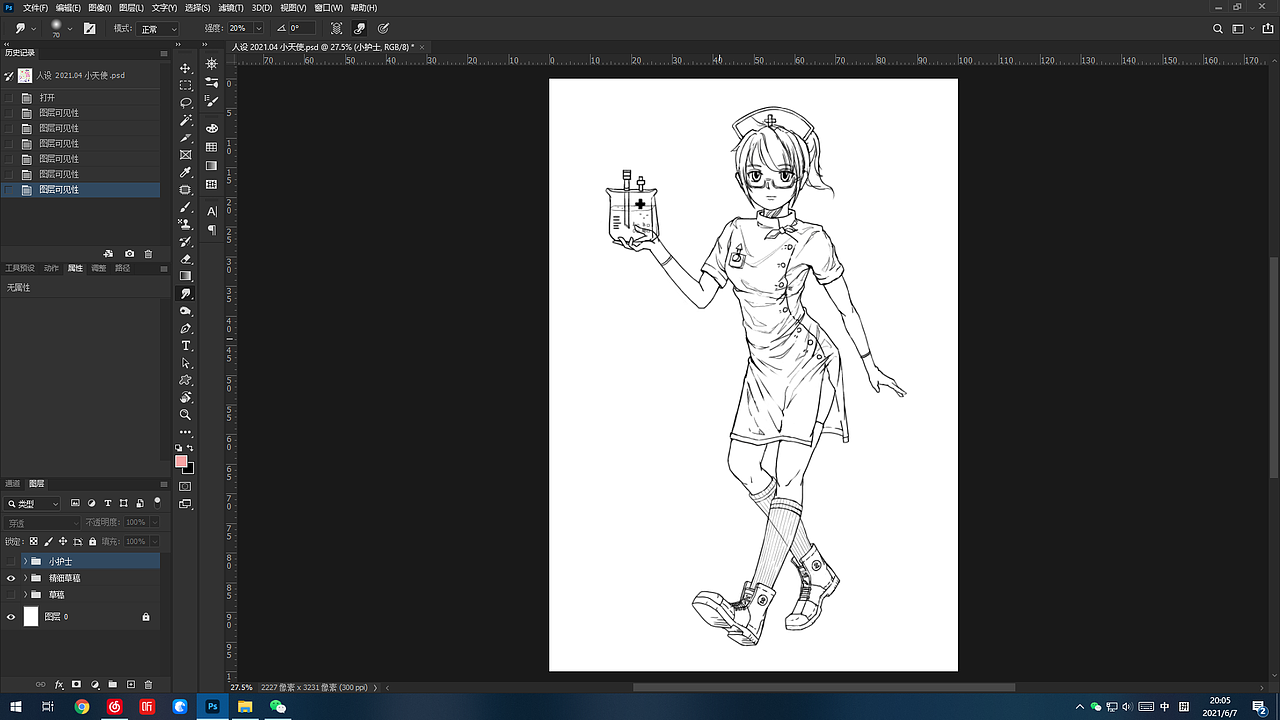Screen dimensions: 1280x720
Task: Open the layer filter 类型 dropdown
Action: [x=33, y=504]
